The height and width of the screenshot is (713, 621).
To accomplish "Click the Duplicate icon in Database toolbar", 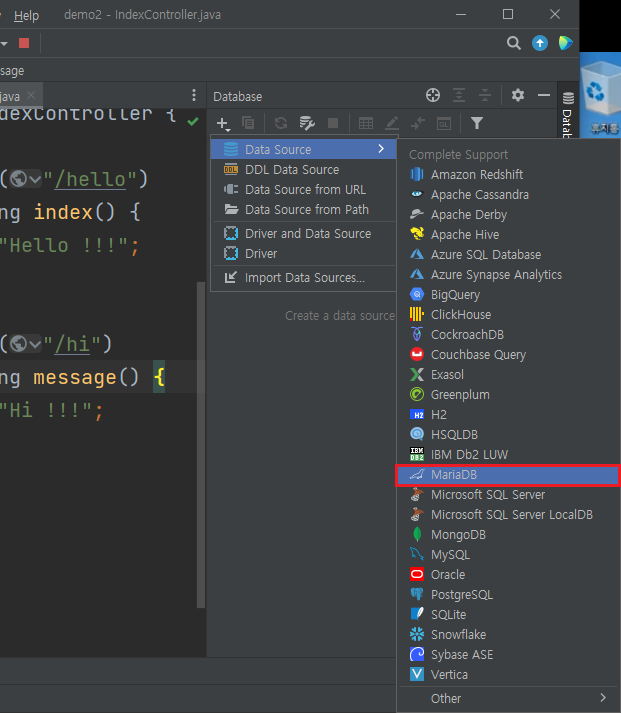I will tap(248, 123).
